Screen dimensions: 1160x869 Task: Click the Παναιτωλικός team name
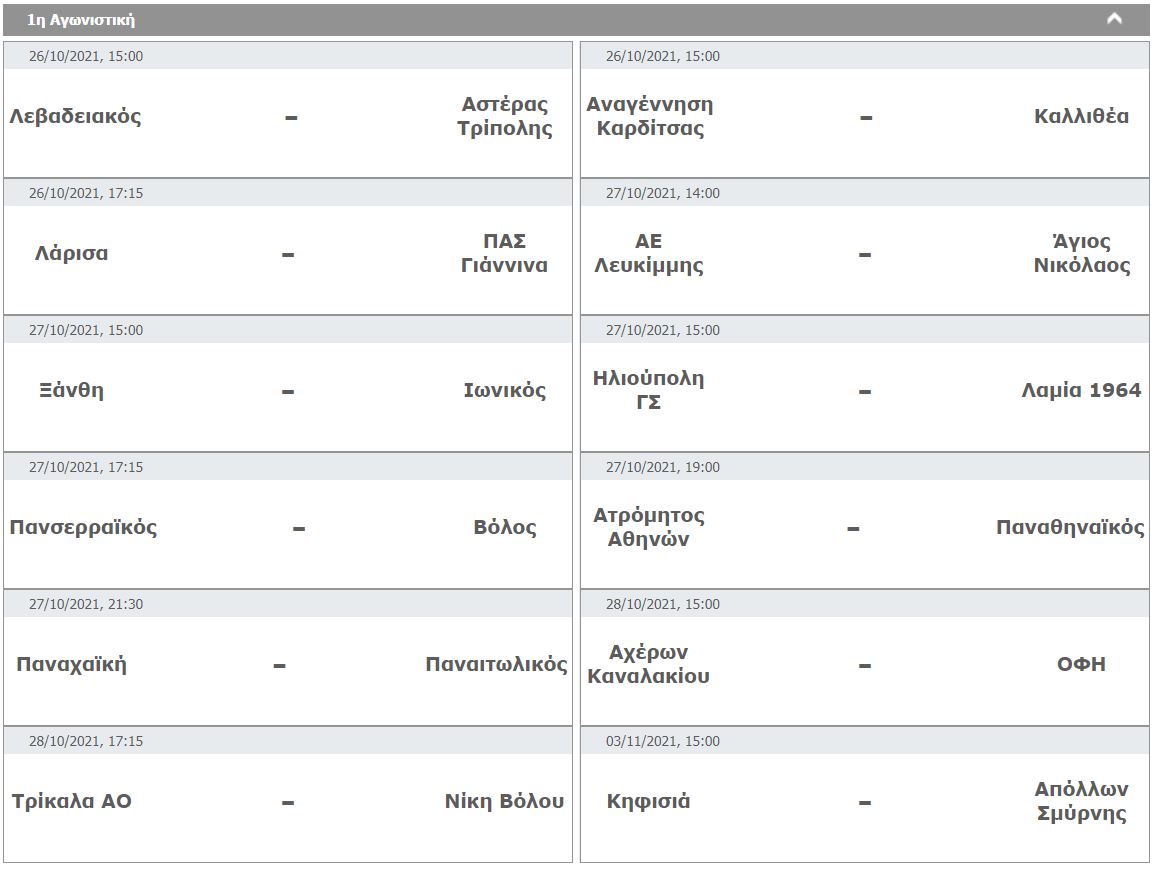[496, 664]
